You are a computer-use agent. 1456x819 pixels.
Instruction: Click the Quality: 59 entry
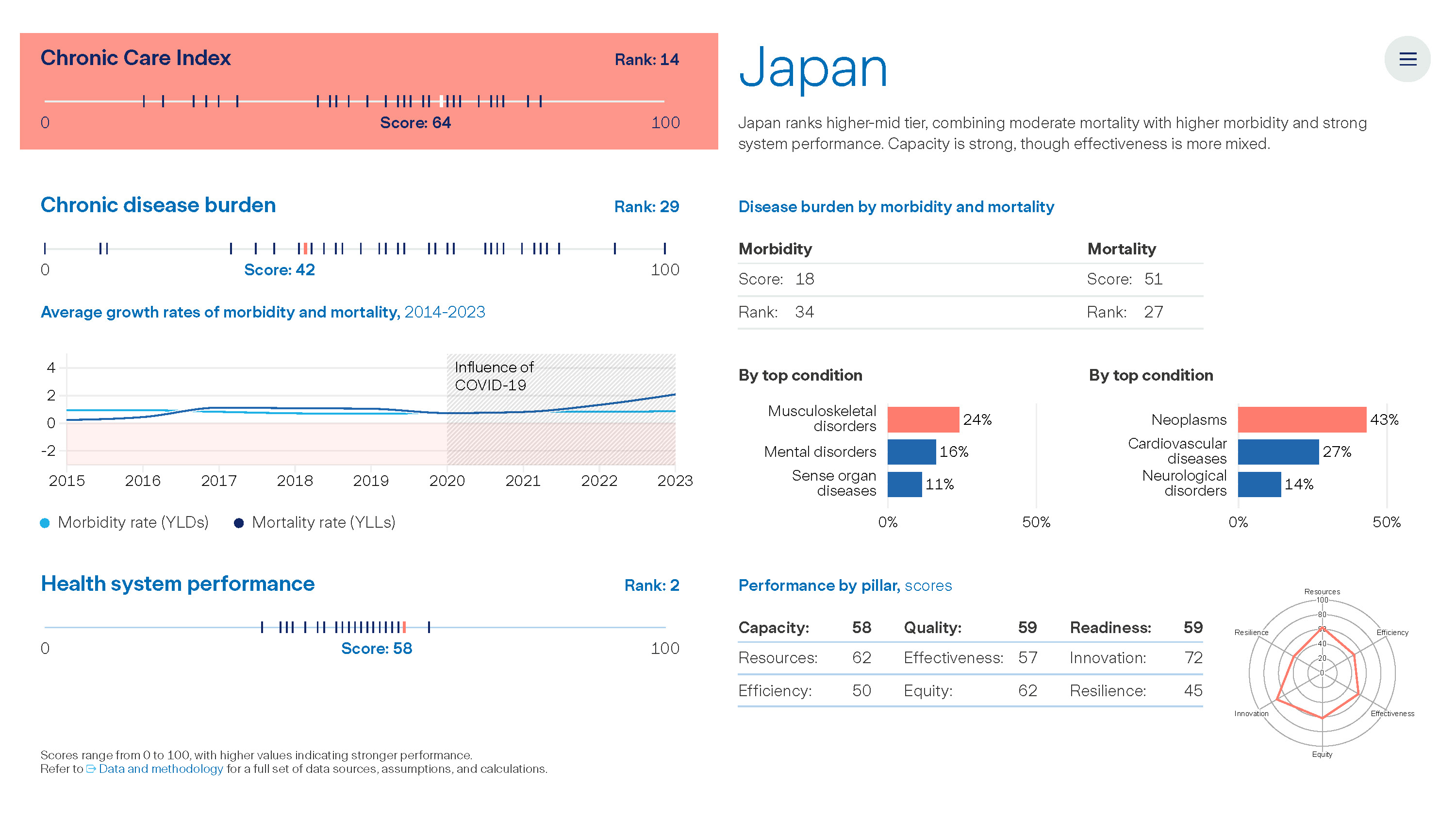[971, 627]
